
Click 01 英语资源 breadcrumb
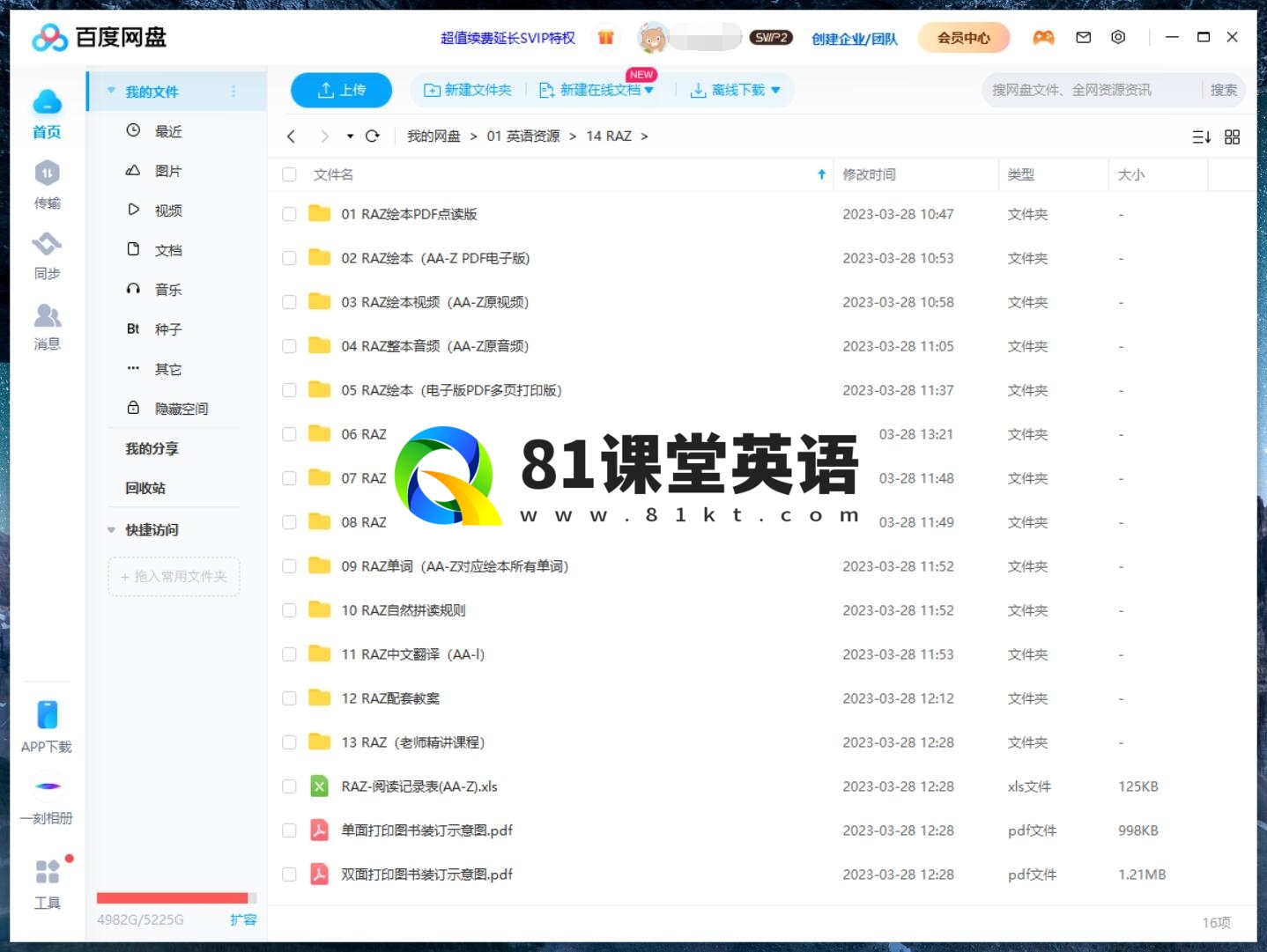(523, 137)
